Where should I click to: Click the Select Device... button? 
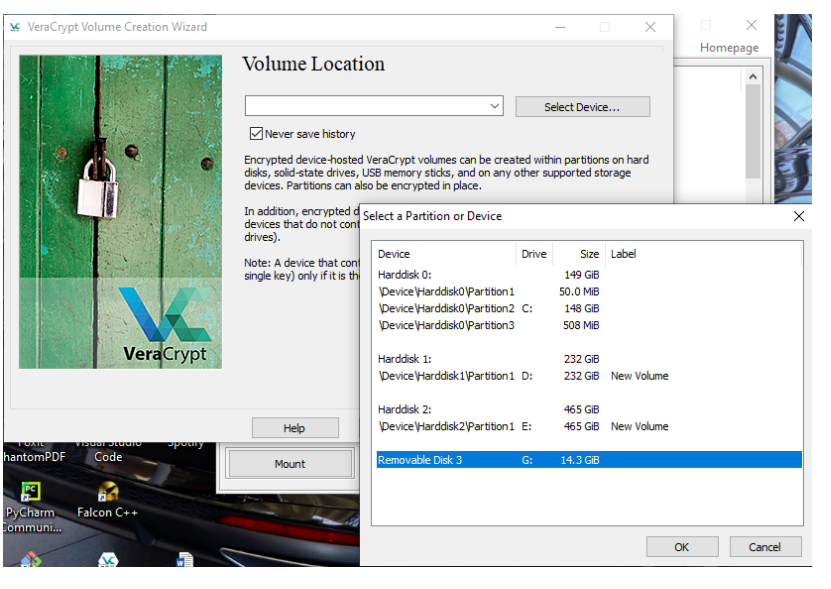tap(582, 107)
